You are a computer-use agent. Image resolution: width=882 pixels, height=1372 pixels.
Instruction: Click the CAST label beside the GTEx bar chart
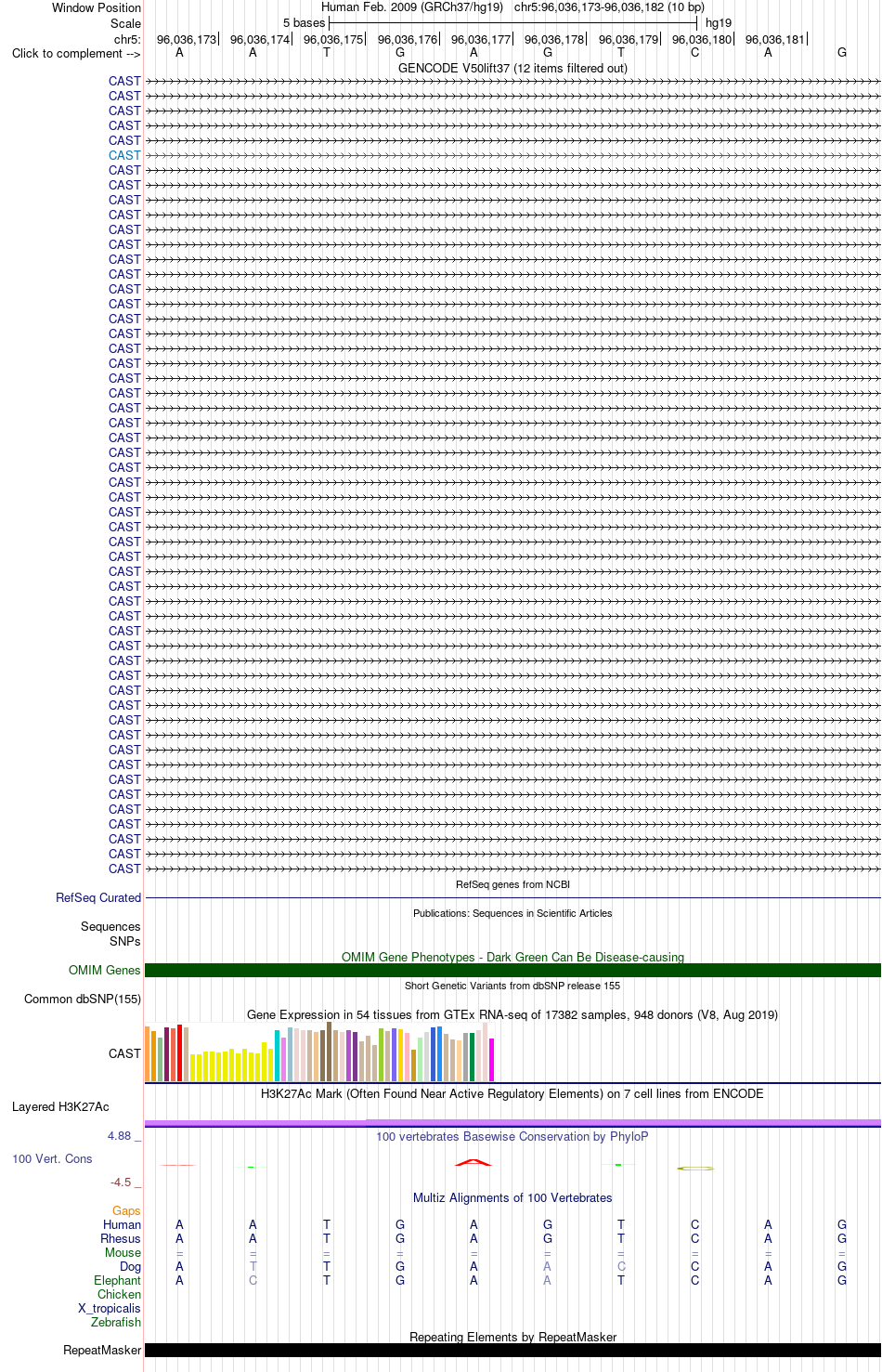124,1053
